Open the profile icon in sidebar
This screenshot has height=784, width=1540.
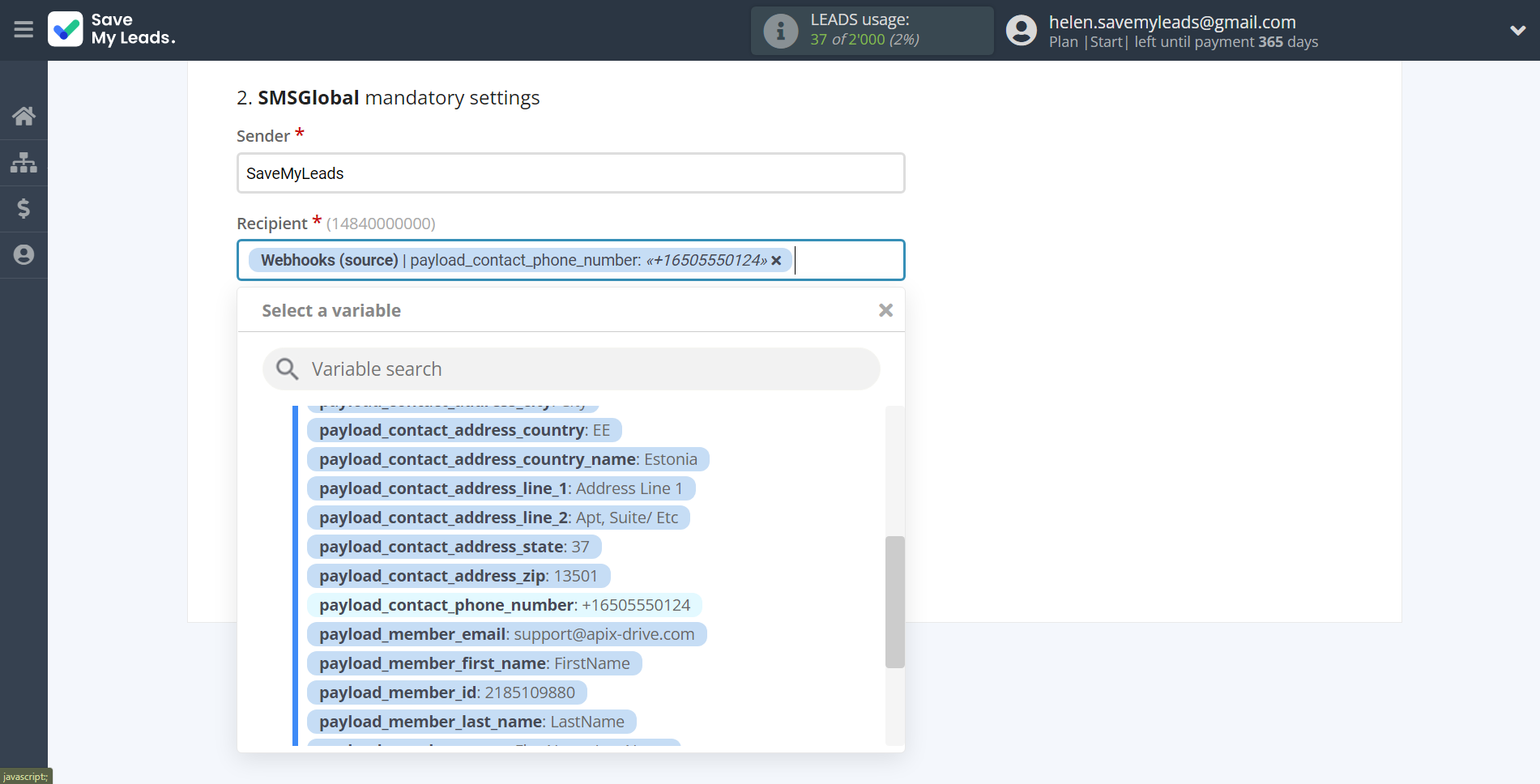click(23, 255)
